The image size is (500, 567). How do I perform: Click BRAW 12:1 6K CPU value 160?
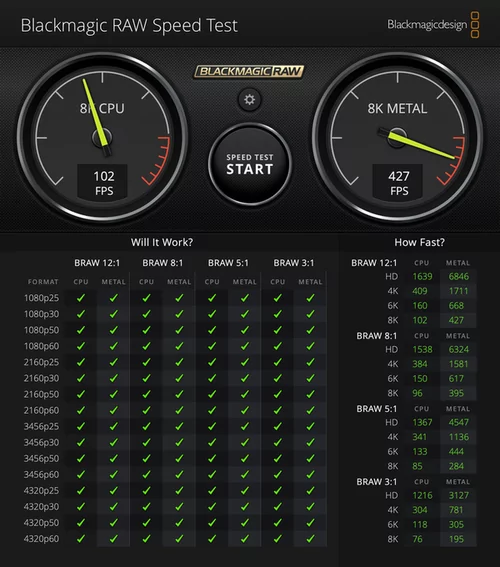[420, 306]
